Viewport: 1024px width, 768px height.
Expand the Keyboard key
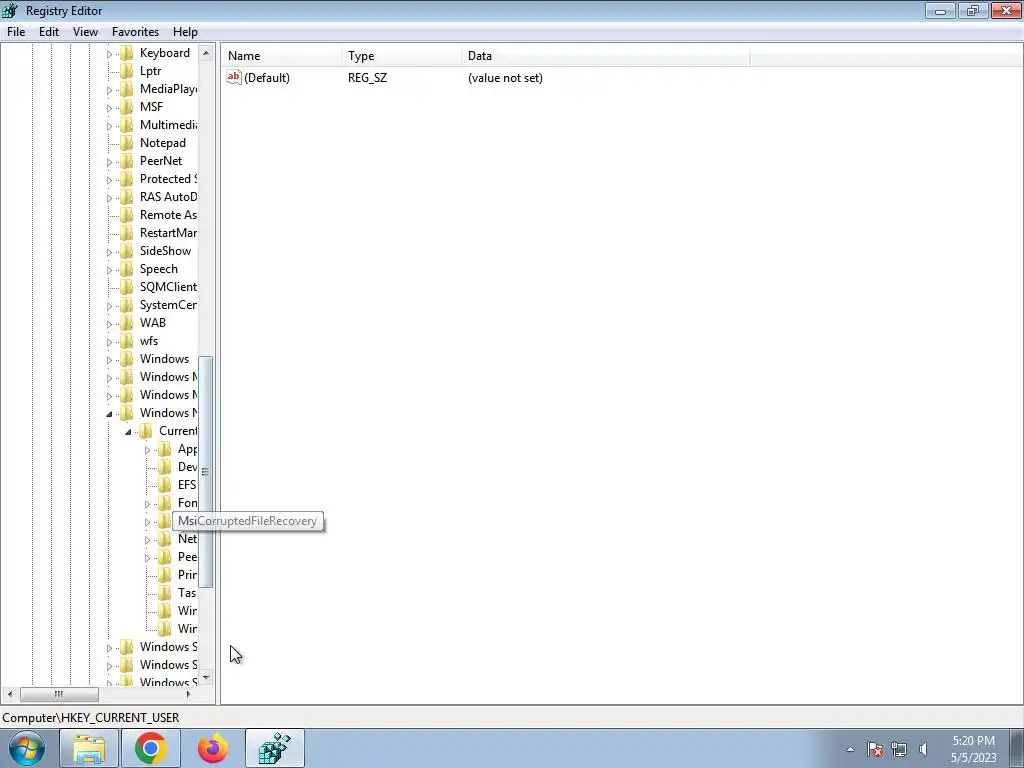(x=109, y=54)
